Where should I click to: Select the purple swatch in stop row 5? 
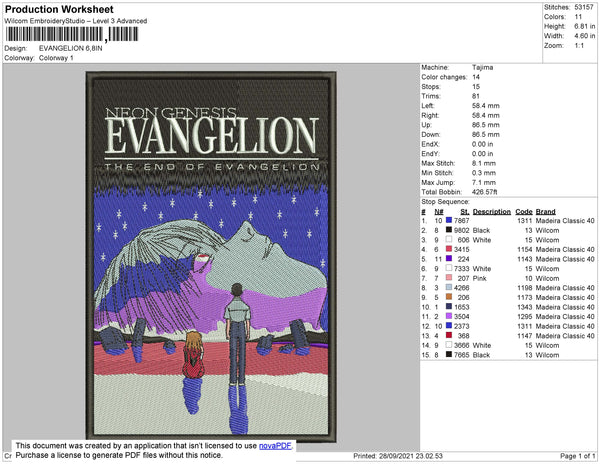click(x=449, y=259)
